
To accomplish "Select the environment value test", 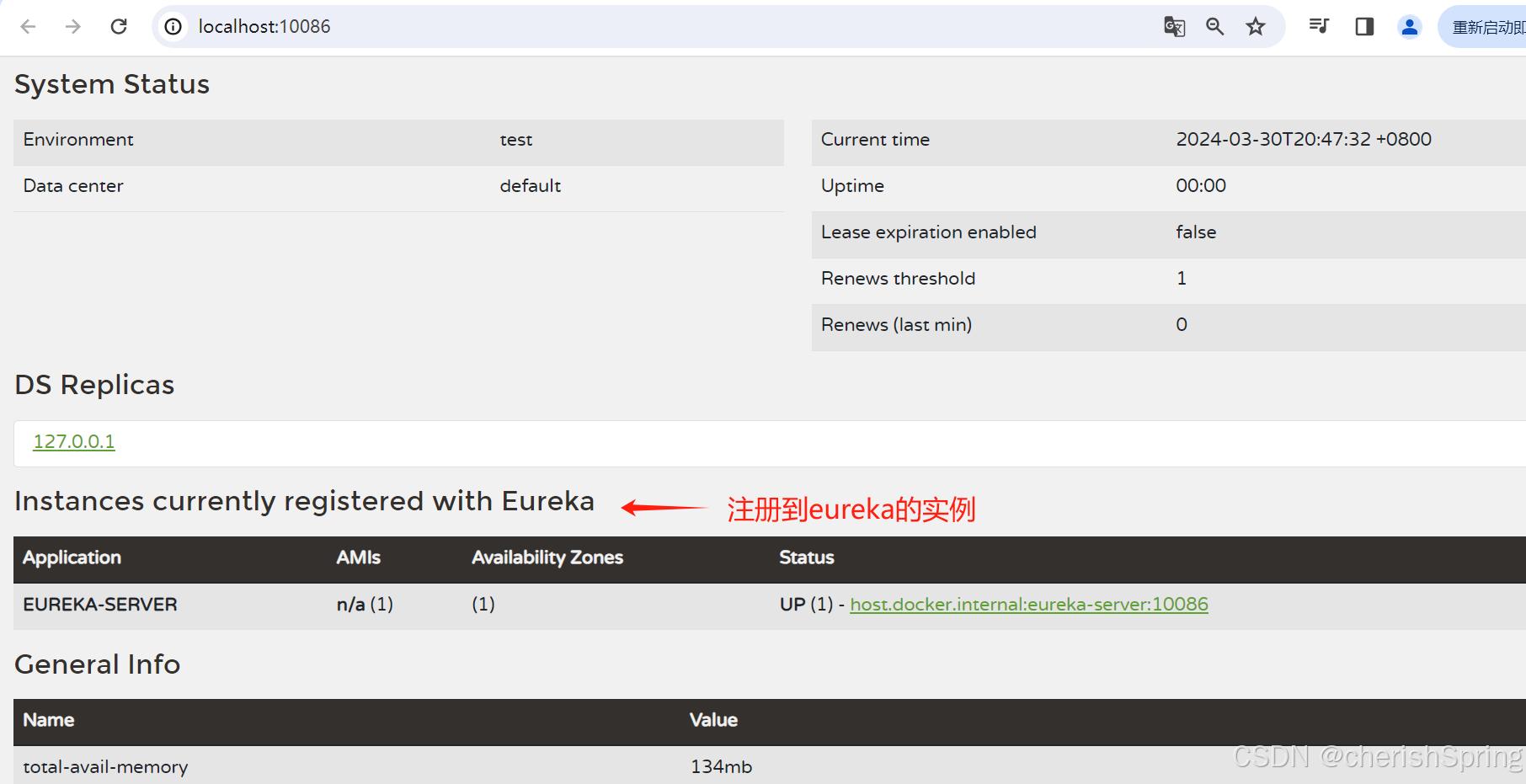I will (516, 140).
